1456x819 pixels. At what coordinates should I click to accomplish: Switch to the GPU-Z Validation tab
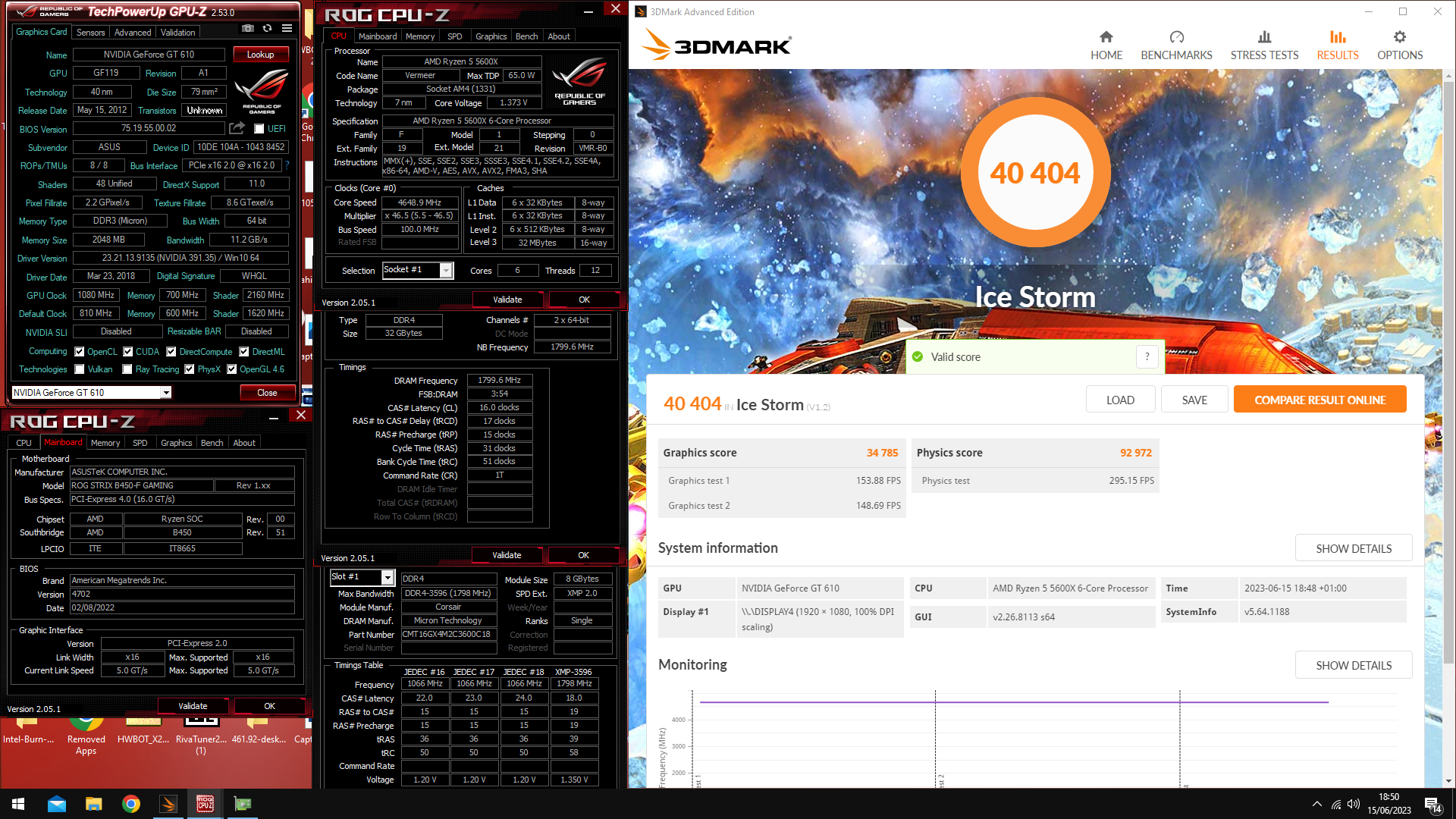click(178, 33)
